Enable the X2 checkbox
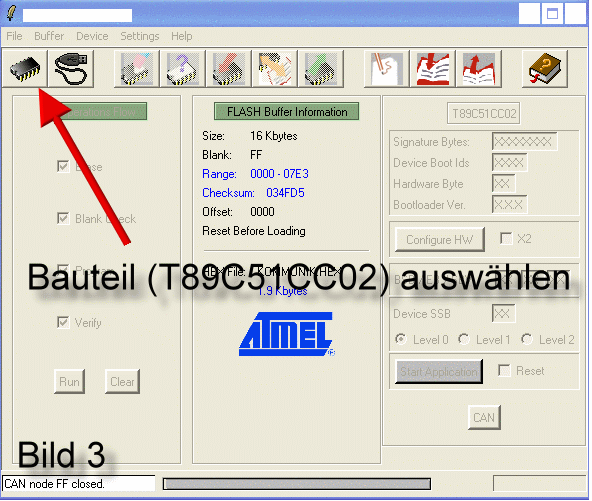592x501 pixels. tap(506, 238)
